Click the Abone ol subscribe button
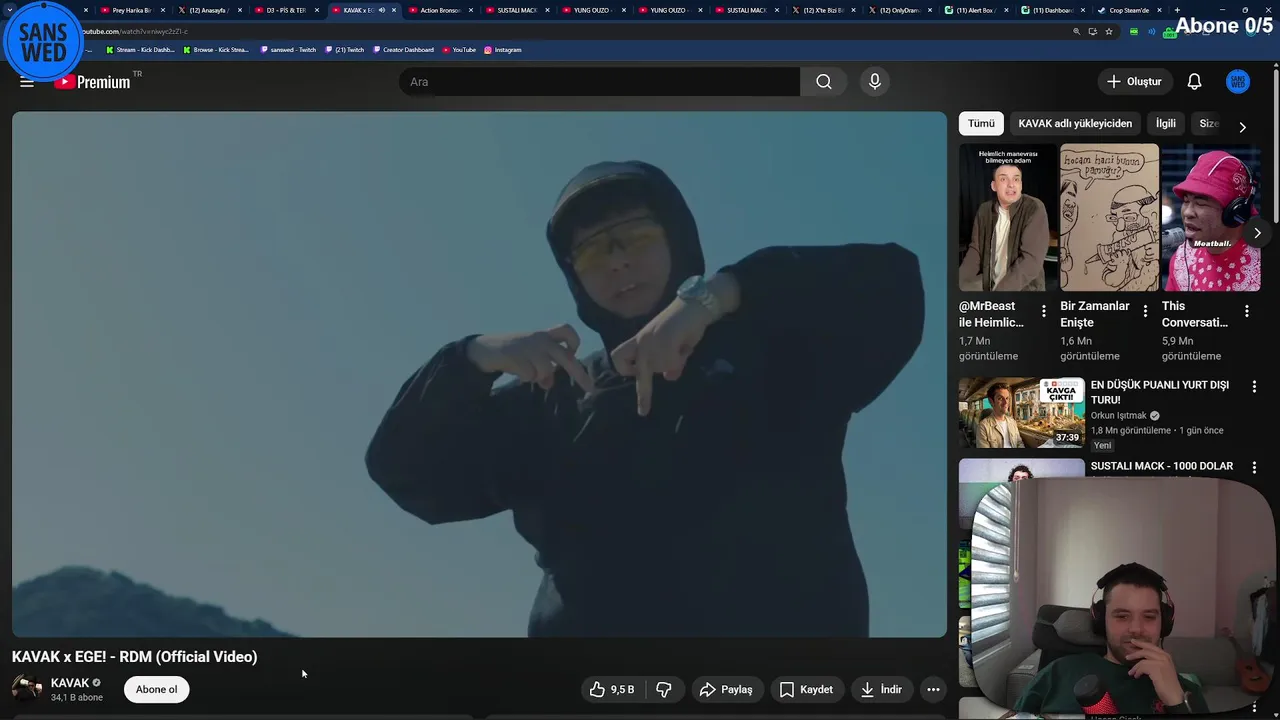Screen dimensions: 1280x720 [157, 689]
